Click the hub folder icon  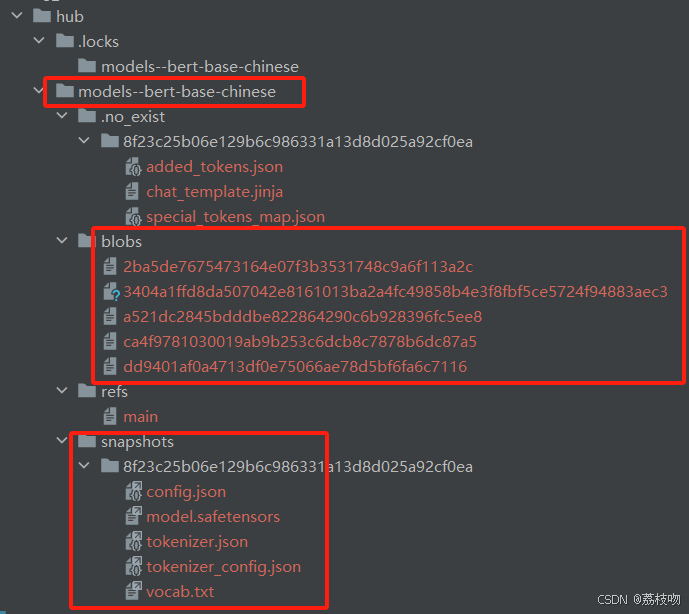[x=42, y=16]
